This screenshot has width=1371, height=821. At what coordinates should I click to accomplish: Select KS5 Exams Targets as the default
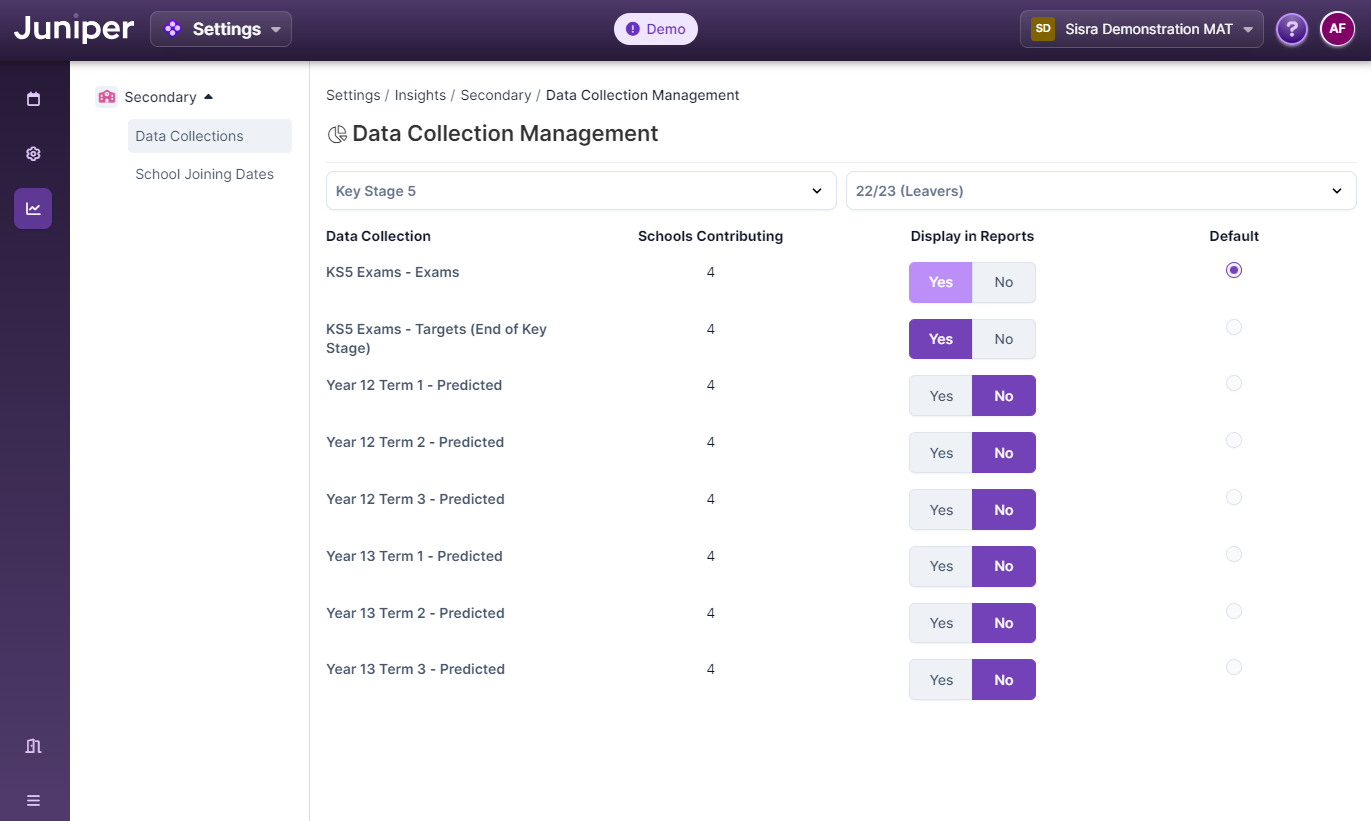click(x=1234, y=327)
